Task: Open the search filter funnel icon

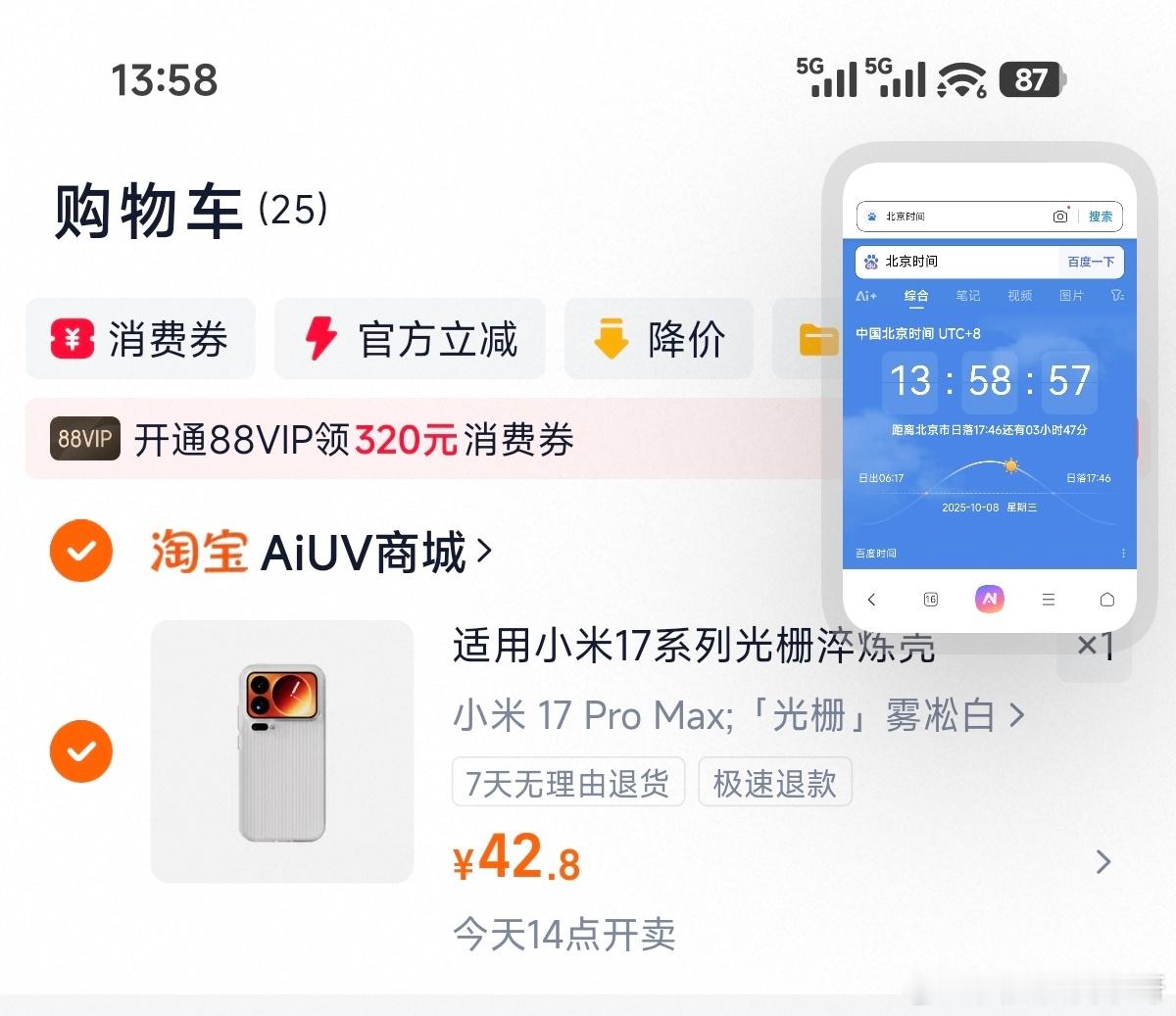Action: 1117,295
